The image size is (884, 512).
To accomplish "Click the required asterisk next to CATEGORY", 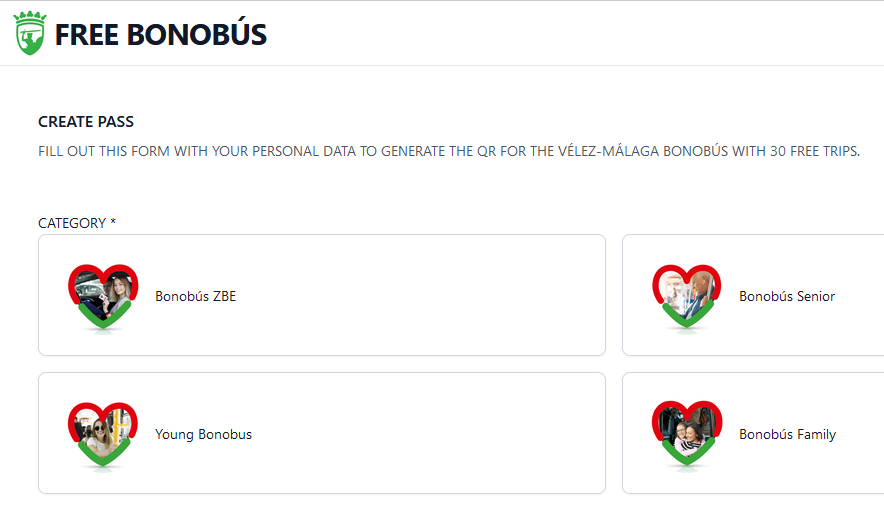I will [113, 222].
